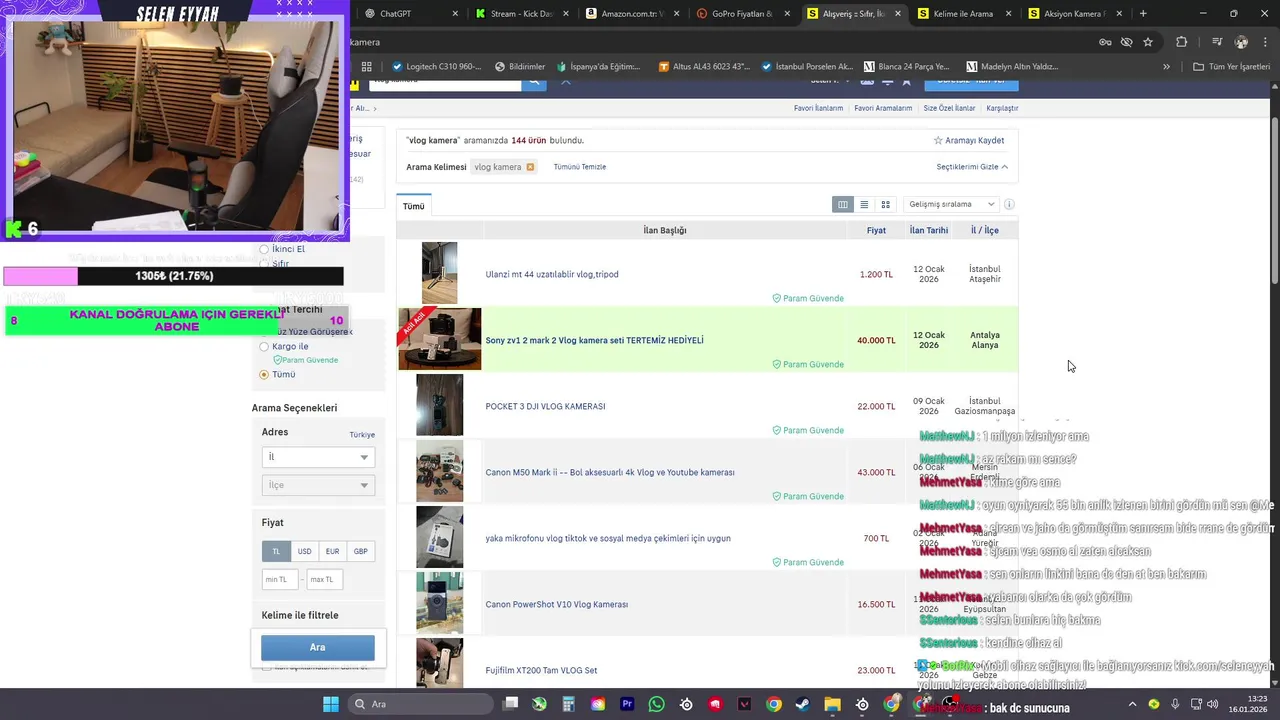Open the Favori İlanlarım link
The image size is (1280, 720).
[x=818, y=108]
